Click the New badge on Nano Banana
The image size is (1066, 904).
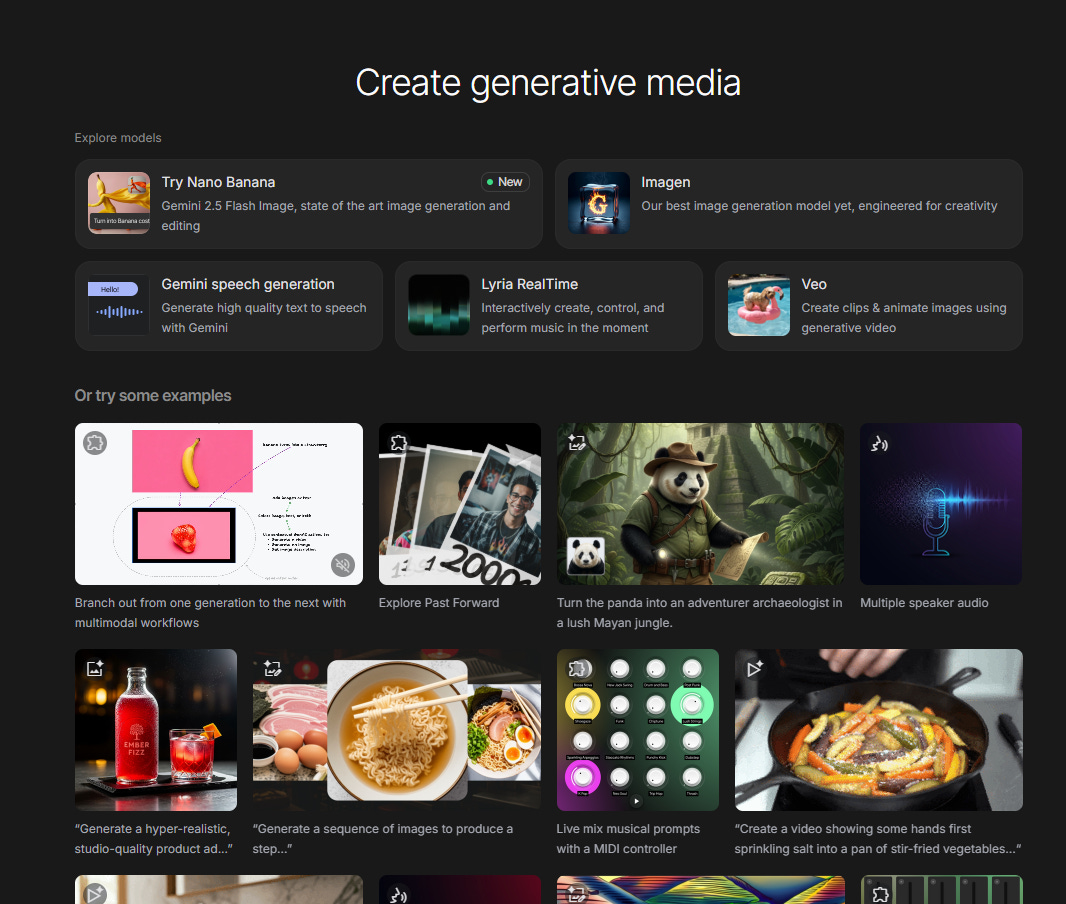(505, 182)
